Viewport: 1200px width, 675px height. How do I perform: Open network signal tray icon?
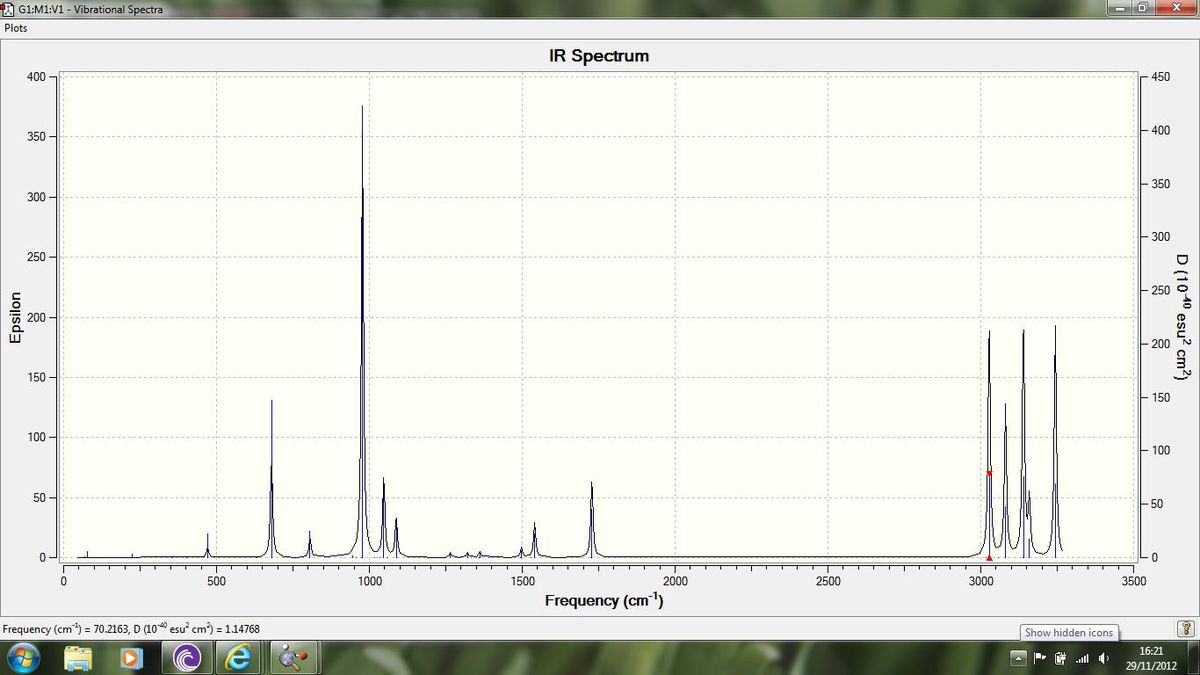tap(1081, 658)
